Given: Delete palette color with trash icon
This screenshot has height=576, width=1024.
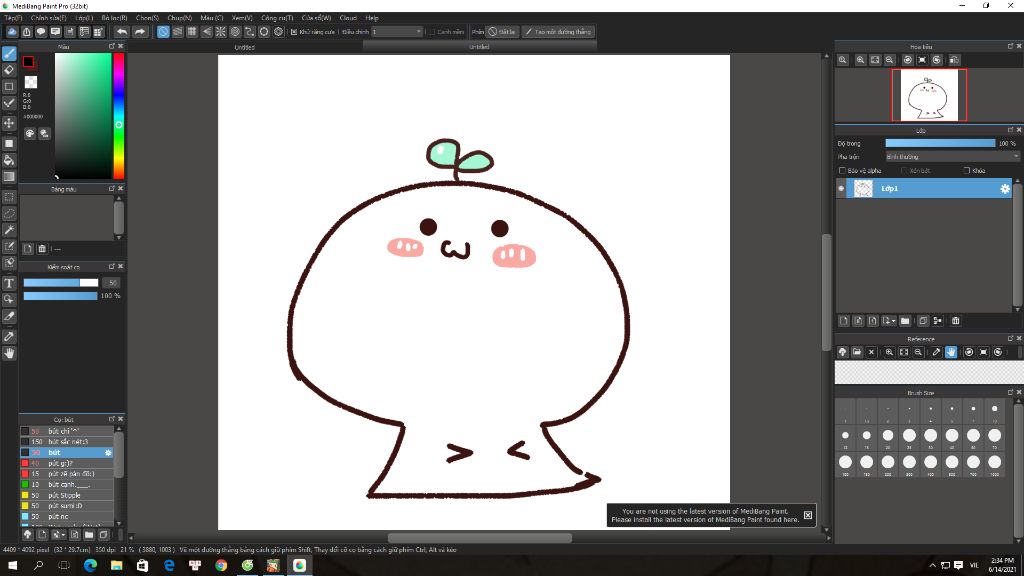Looking at the screenshot, I should pyautogui.click(x=42, y=249).
